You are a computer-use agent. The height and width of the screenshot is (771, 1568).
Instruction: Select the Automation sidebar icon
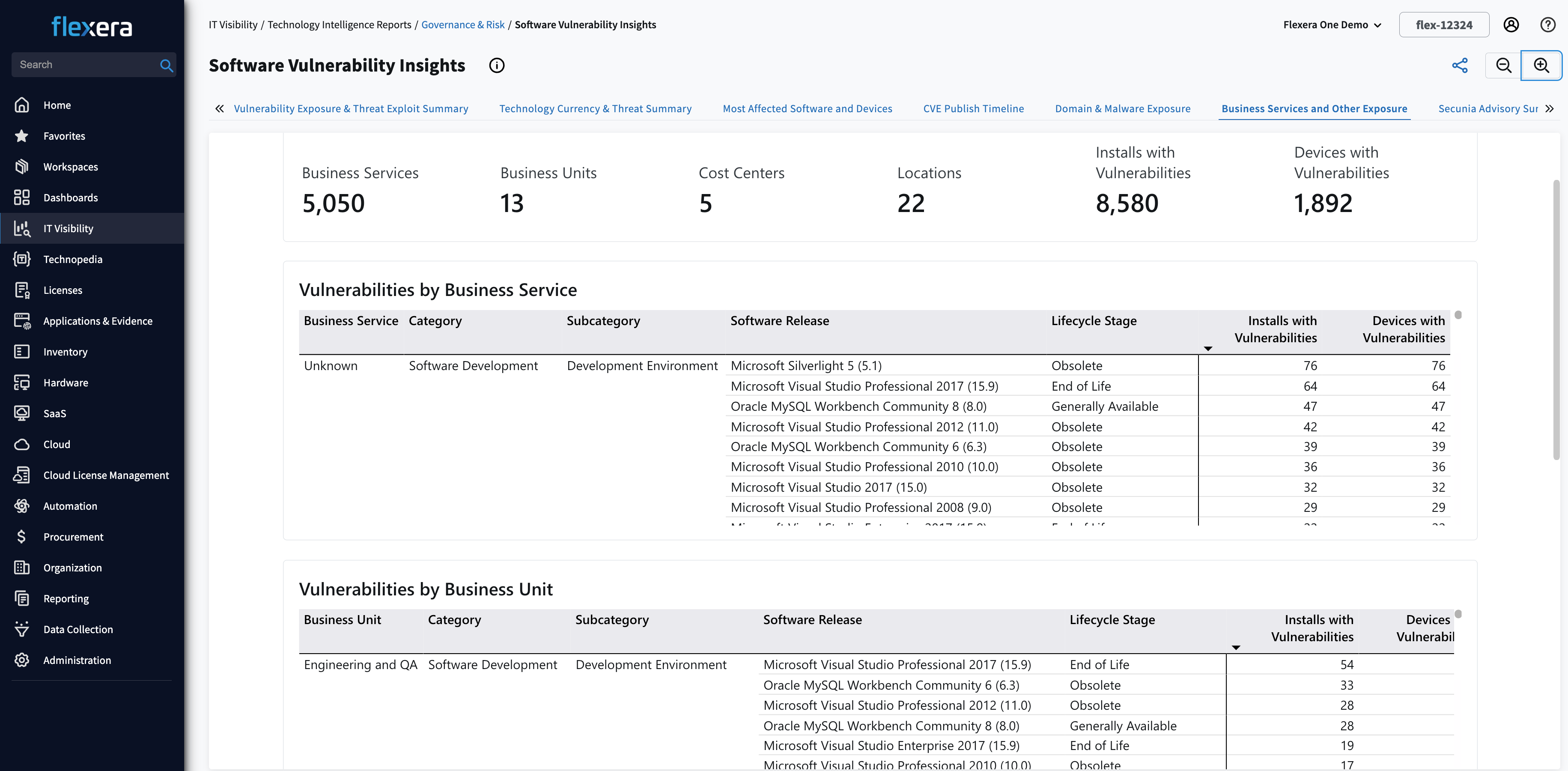pyautogui.click(x=22, y=505)
